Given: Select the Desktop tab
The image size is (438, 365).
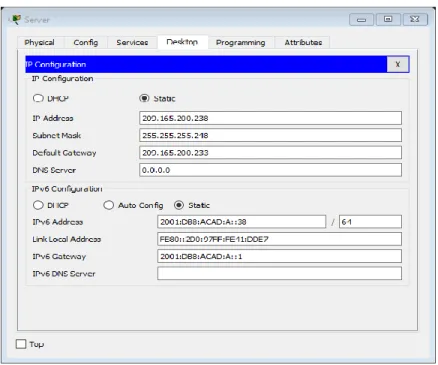Looking at the screenshot, I should 182,42.
